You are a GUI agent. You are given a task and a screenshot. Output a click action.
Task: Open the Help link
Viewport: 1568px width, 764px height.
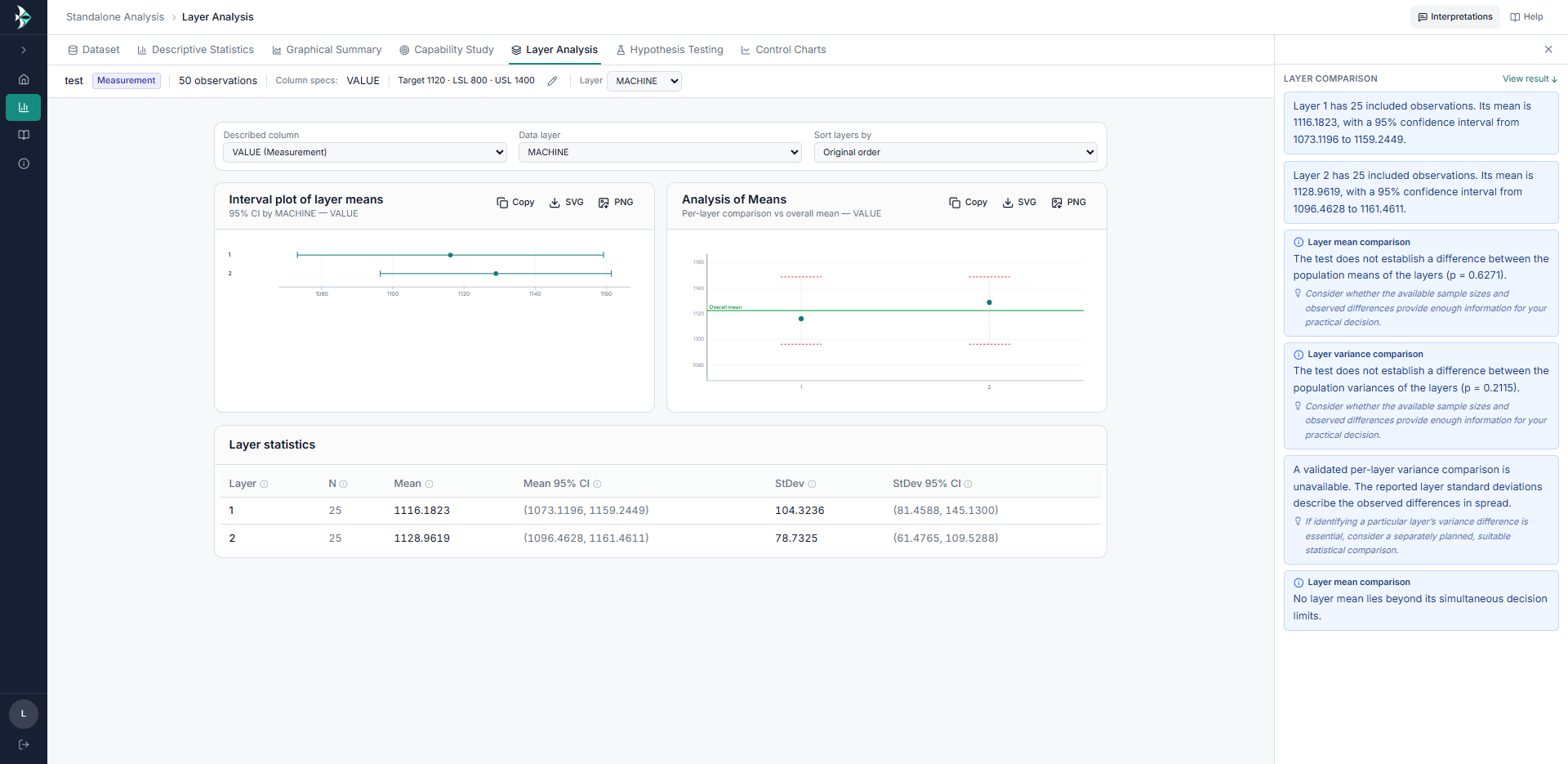(1526, 17)
